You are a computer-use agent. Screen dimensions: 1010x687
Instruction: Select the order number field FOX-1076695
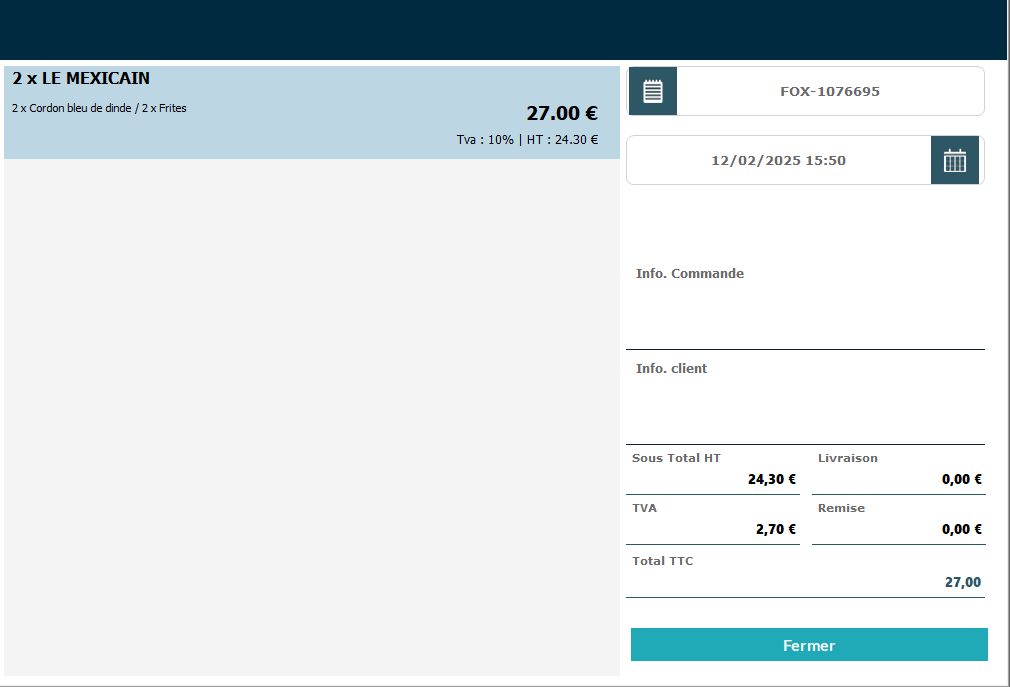click(x=829, y=91)
